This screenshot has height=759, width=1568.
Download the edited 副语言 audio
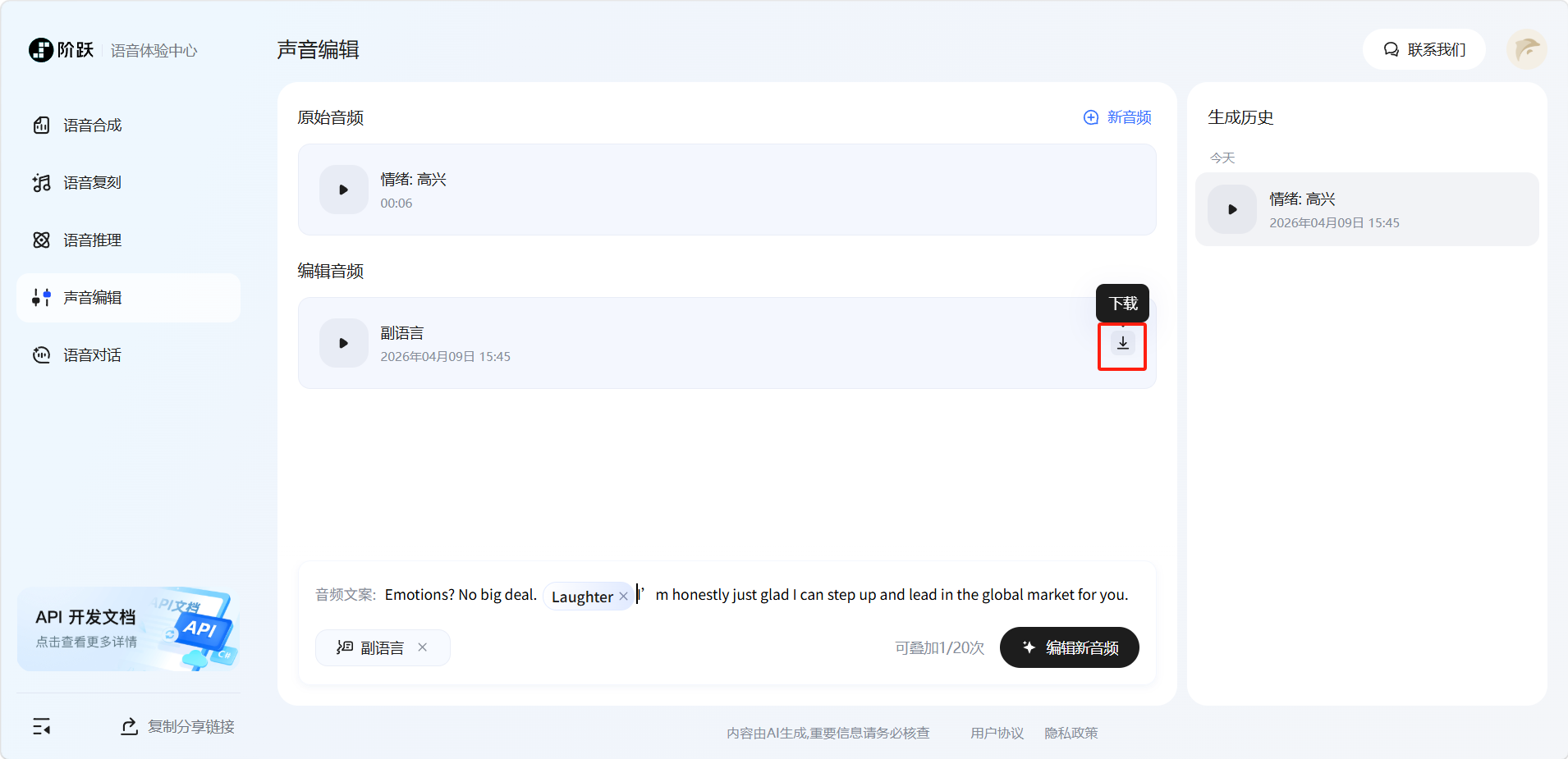click(x=1122, y=343)
